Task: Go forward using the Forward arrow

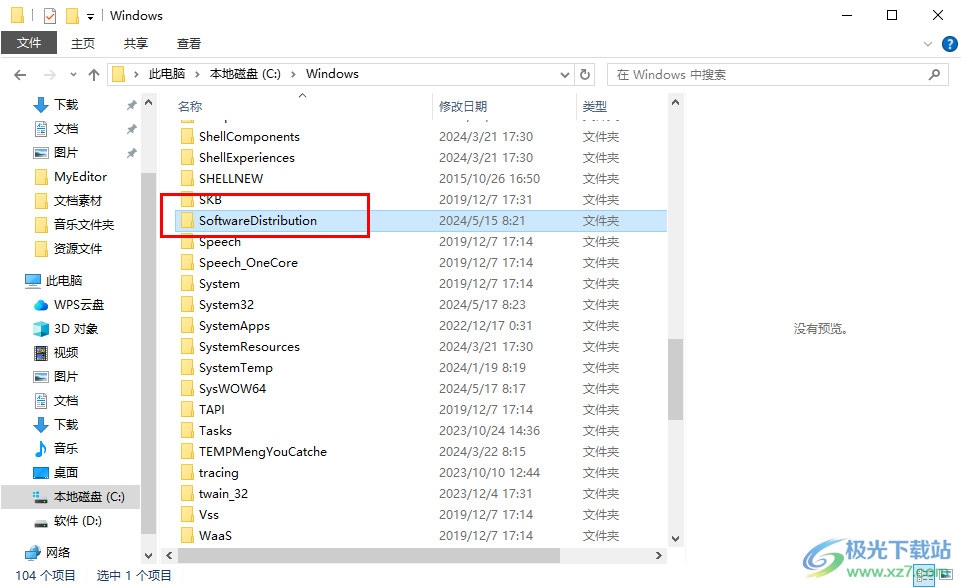Action: 50,75
